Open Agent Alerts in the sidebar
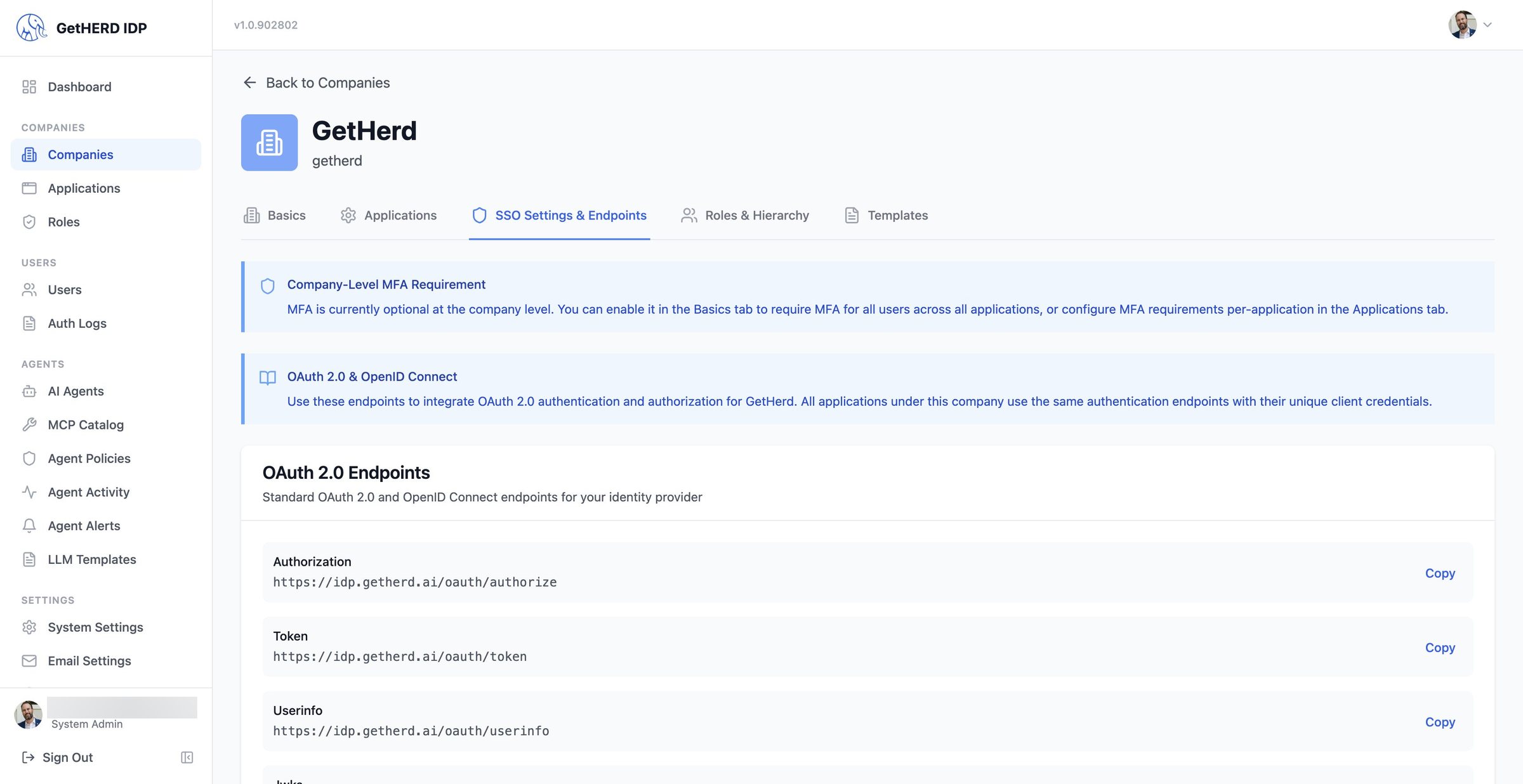 pyautogui.click(x=106, y=526)
